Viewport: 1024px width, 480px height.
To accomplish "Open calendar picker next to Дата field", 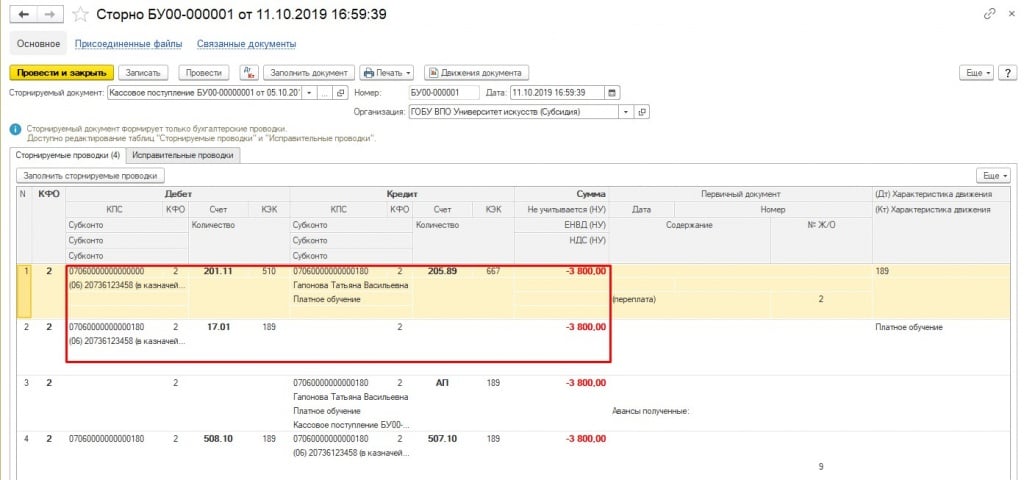I will tap(613, 93).
